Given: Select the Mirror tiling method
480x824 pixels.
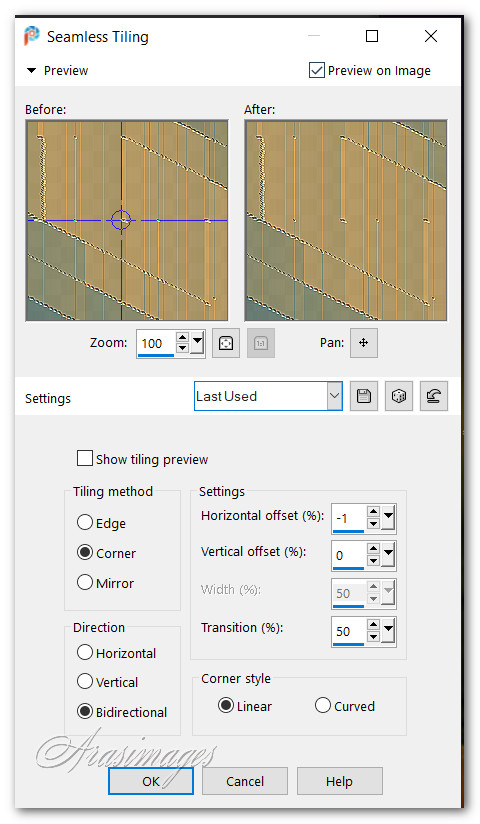Looking at the screenshot, I should click(85, 582).
